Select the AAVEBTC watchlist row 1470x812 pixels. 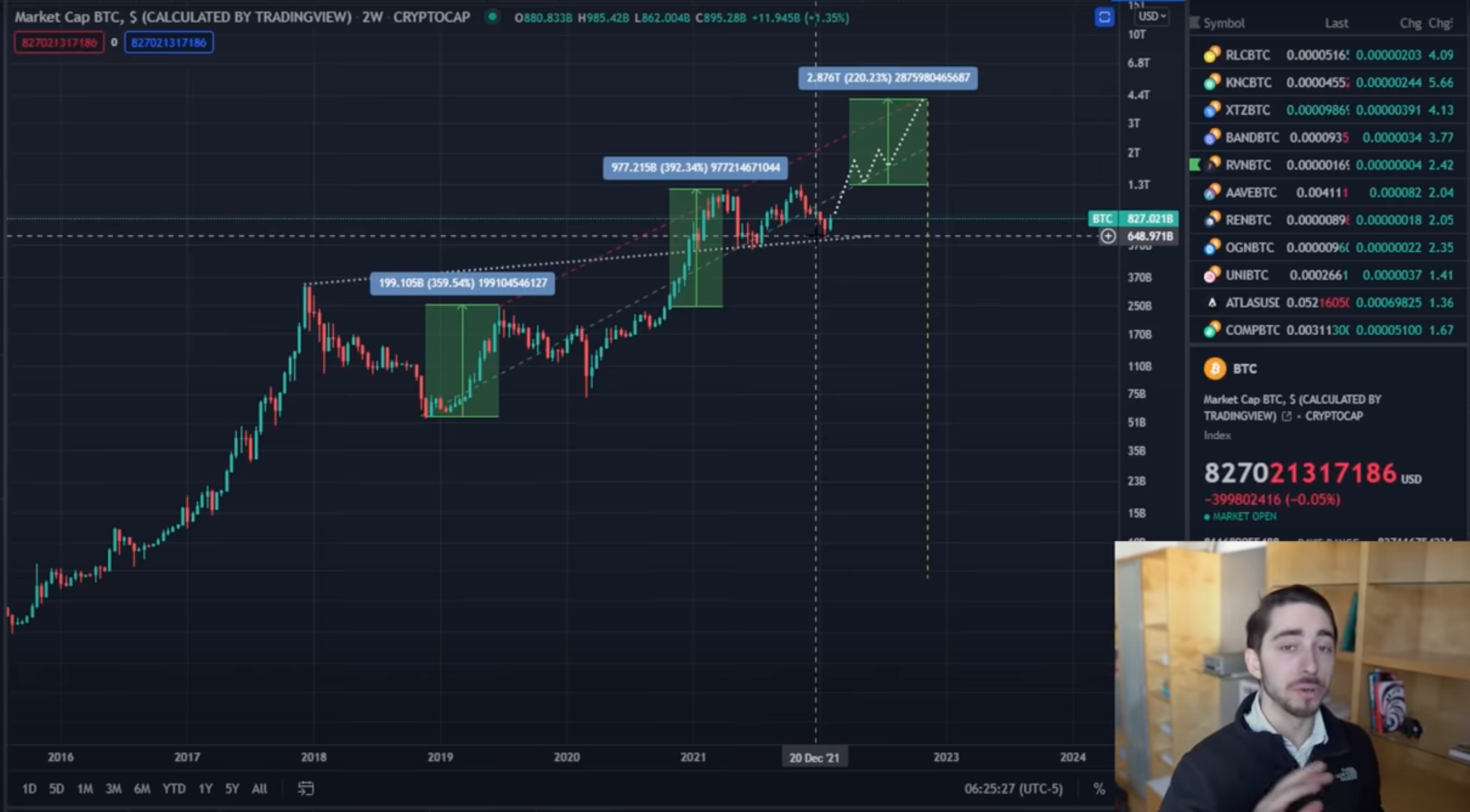pos(1329,192)
